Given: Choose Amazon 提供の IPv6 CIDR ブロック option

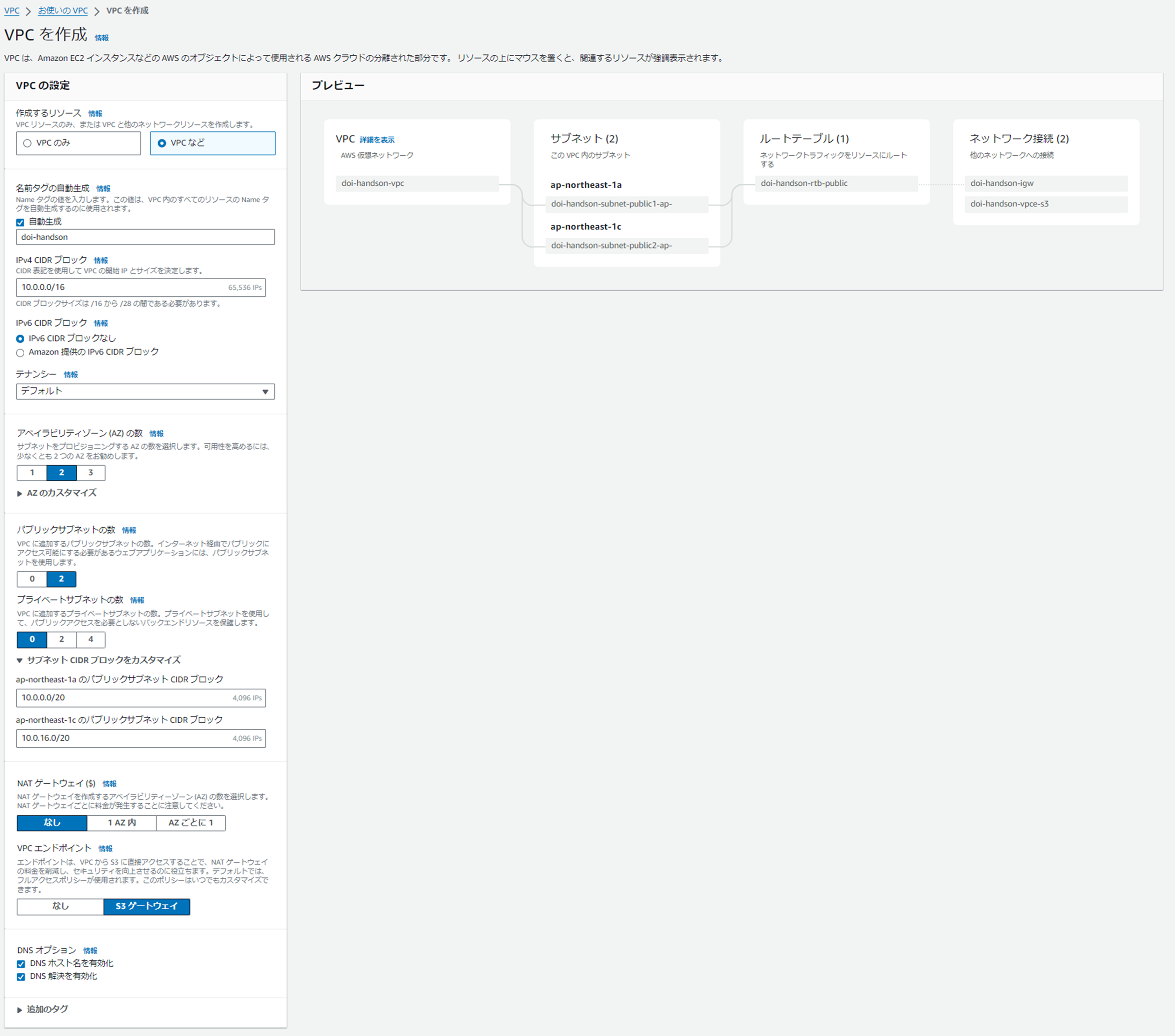Looking at the screenshot, I should click(x=20, y=352).
